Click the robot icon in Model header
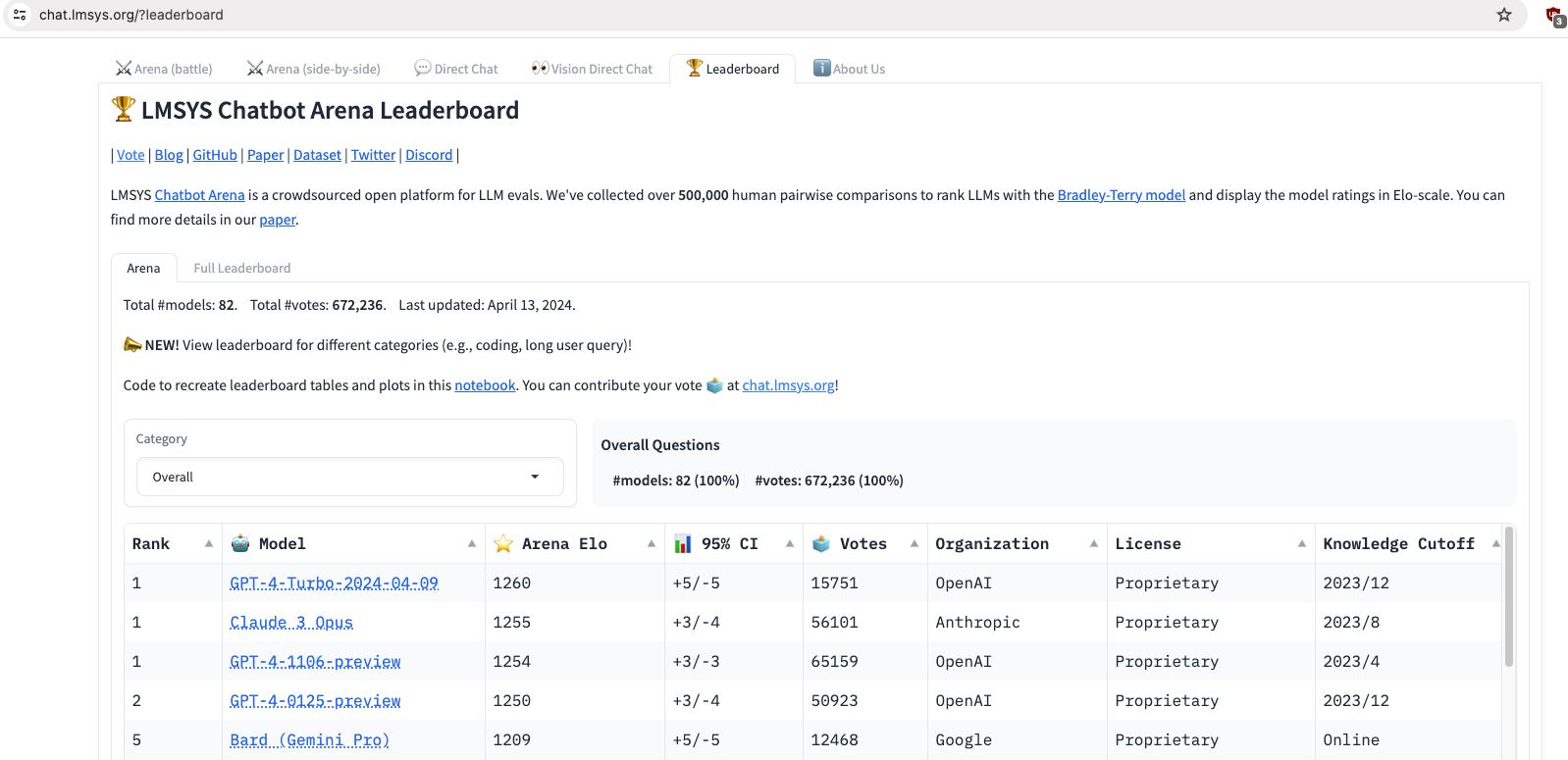This screenshot has width=1568, height=760. pos(240,543)
